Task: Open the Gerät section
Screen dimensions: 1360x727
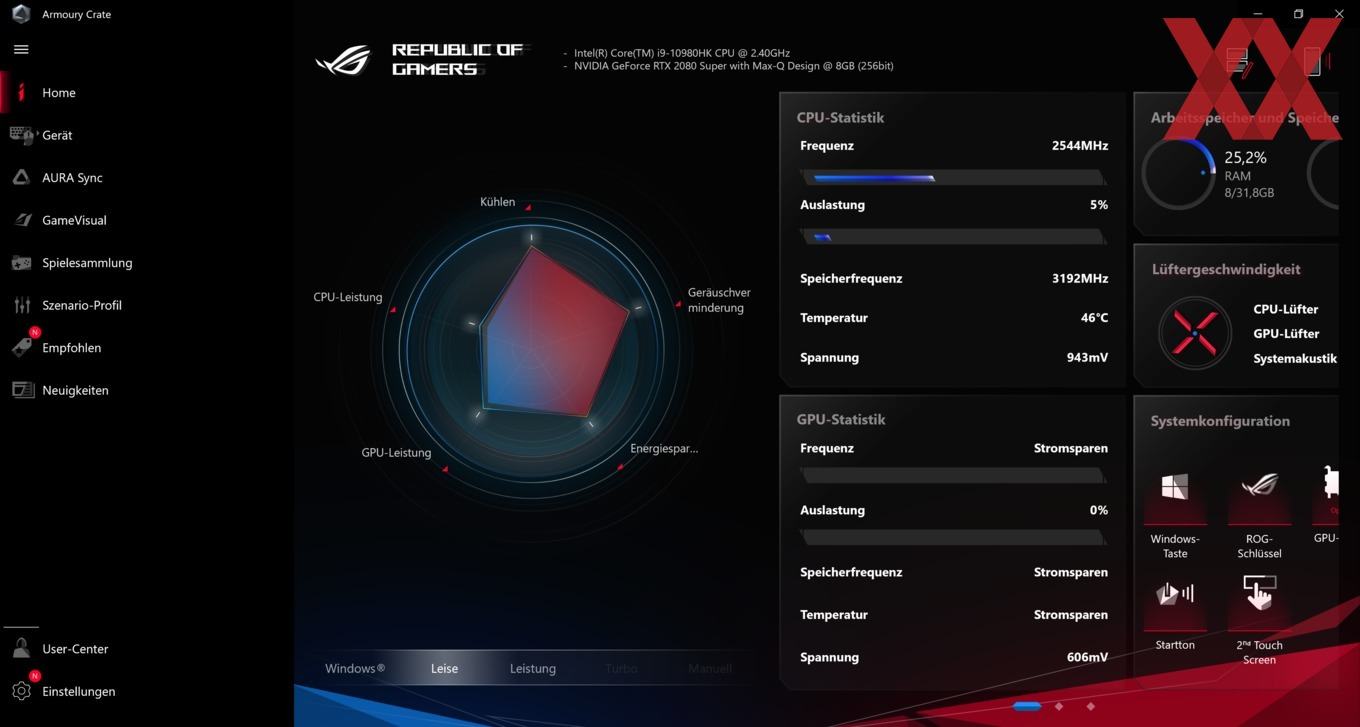Action: pyautogui.click(x=57, y=135)
